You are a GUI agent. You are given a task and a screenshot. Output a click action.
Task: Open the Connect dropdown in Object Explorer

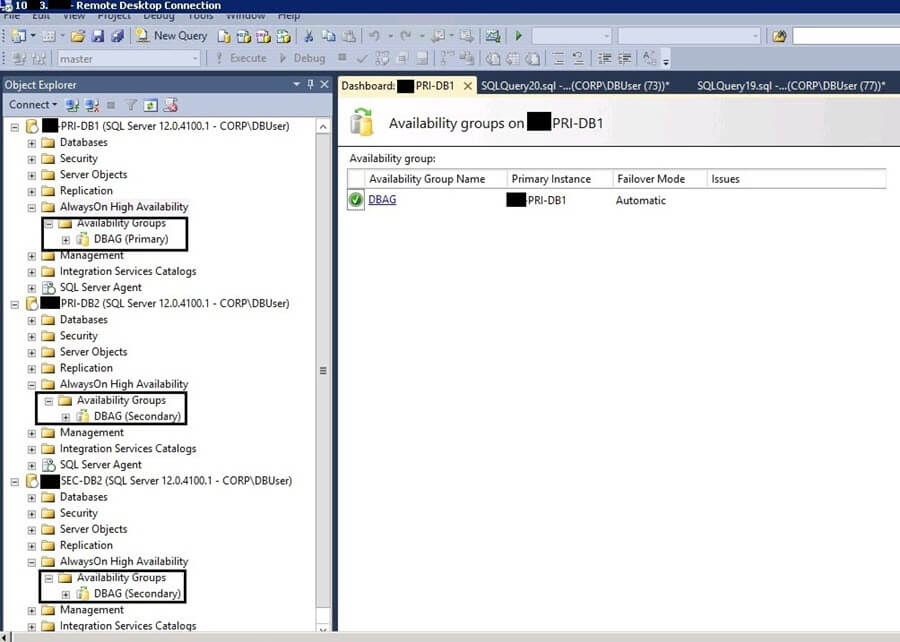click(33, 105)
